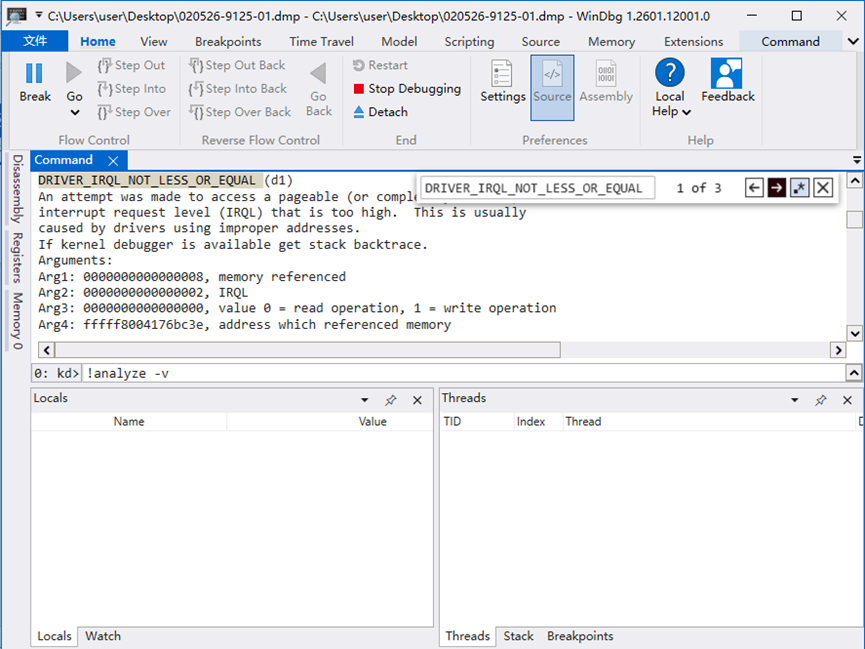Close the find search bar

point(822,188)
